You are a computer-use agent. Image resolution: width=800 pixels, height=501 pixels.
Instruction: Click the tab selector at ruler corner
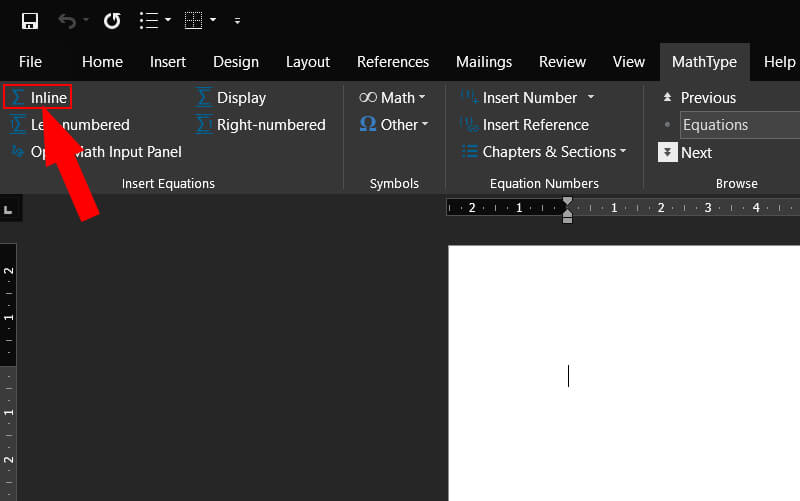(9, 209)
